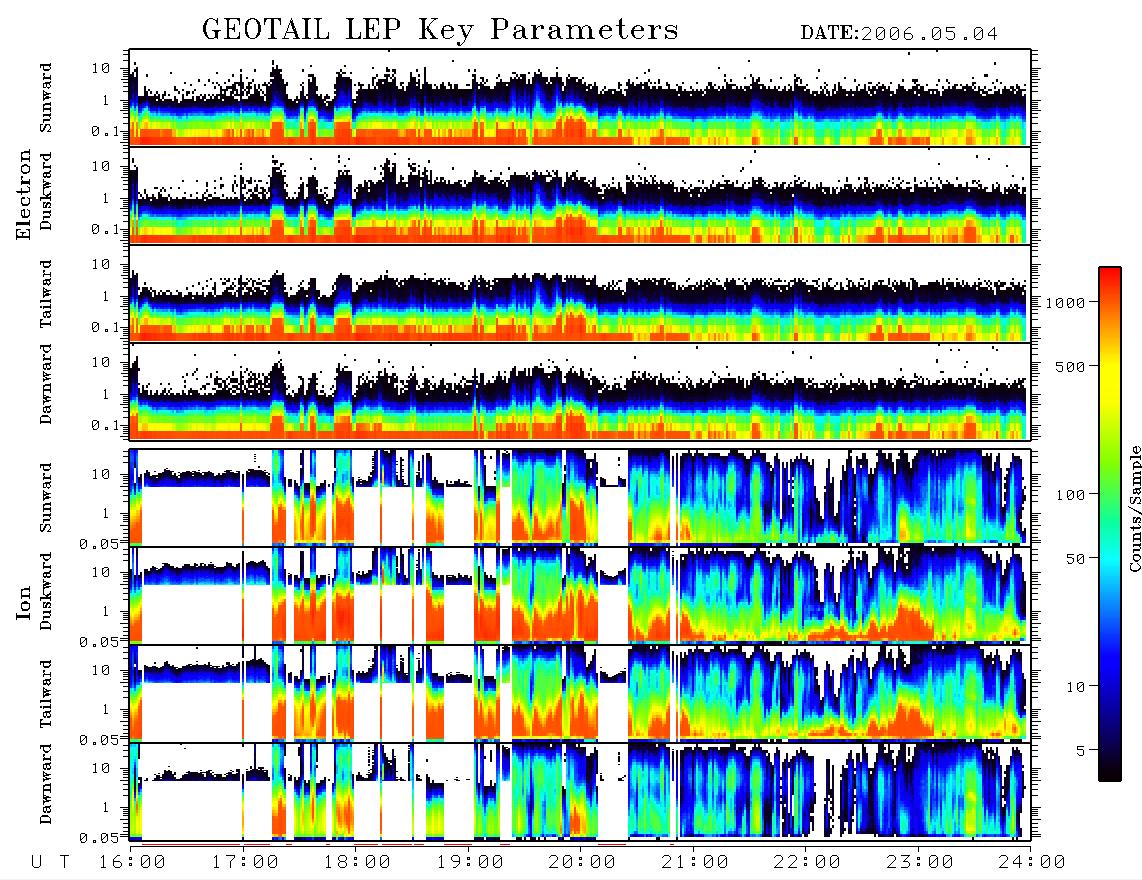This screenshot has width=1142, height=880.
Task: Click inside the Ion Sunward spectrogram panel
Action: pos(580,497)
